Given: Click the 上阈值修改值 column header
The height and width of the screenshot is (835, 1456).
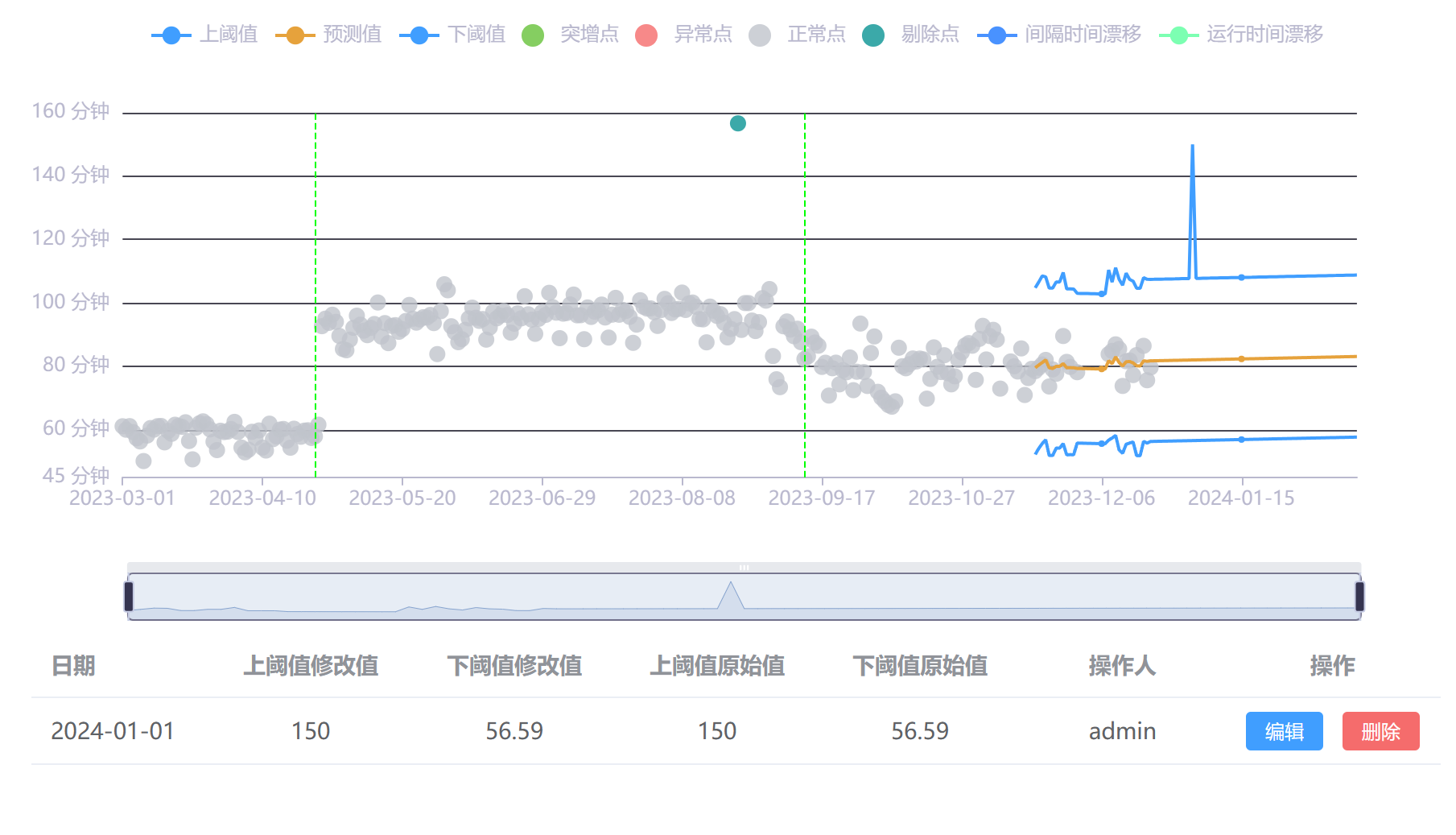Looking at the screenshot, I should (311, 666).
